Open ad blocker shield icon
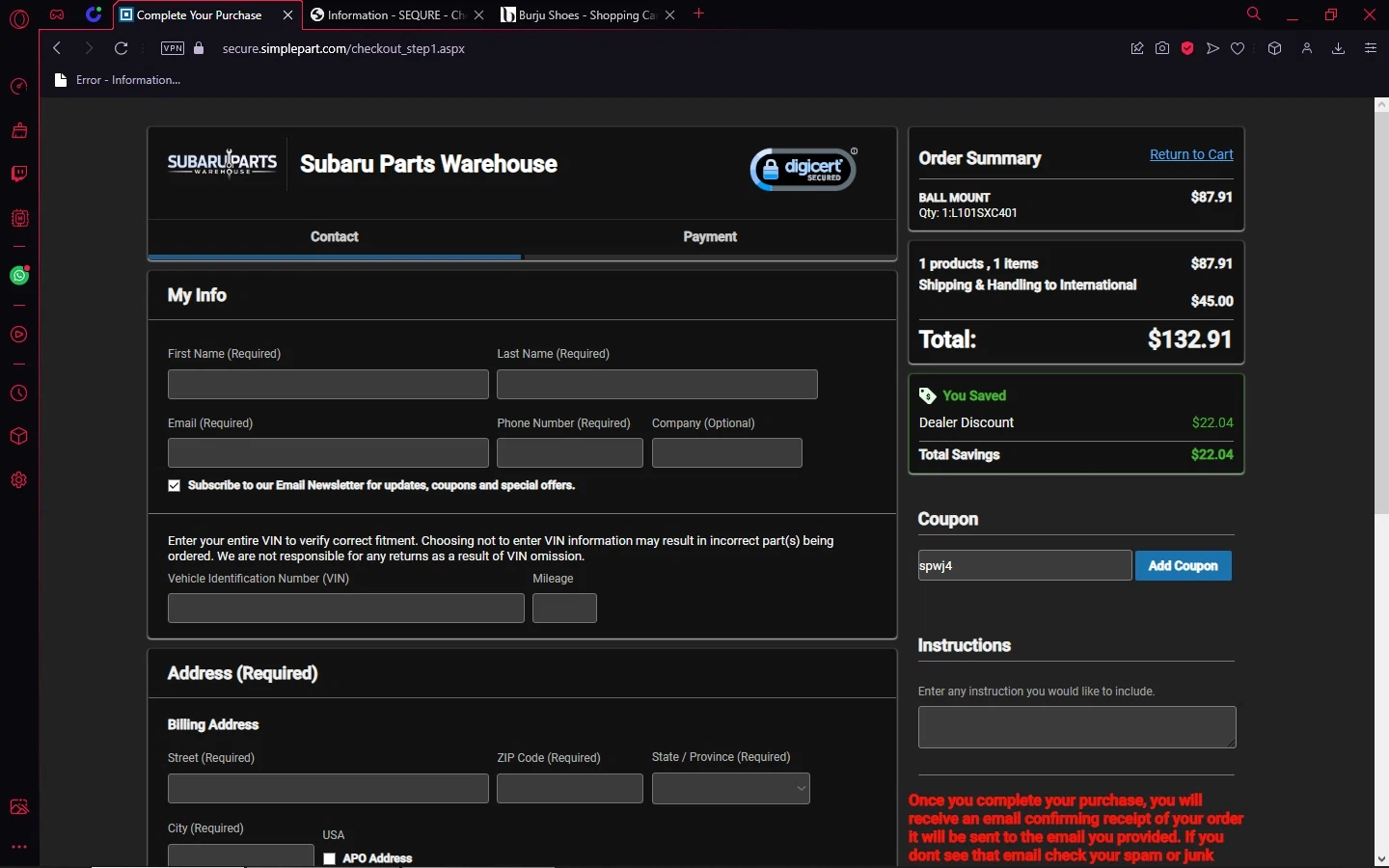 tap(1187, 48)
